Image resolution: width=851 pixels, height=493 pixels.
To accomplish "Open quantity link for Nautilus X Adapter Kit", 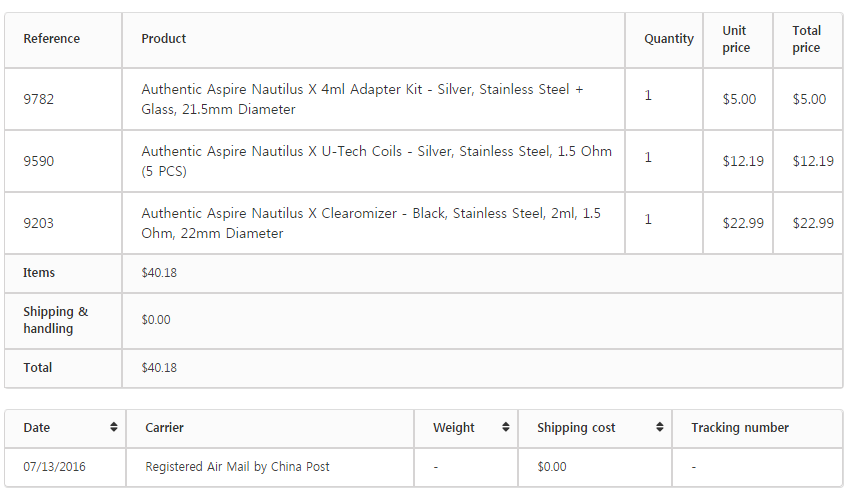I will 648,96.
